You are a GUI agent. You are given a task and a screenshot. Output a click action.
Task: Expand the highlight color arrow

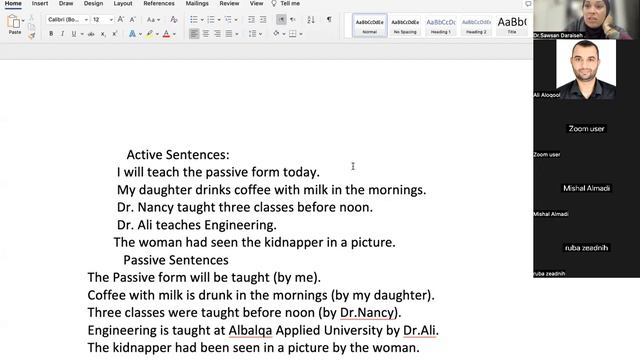click(157, 34)
